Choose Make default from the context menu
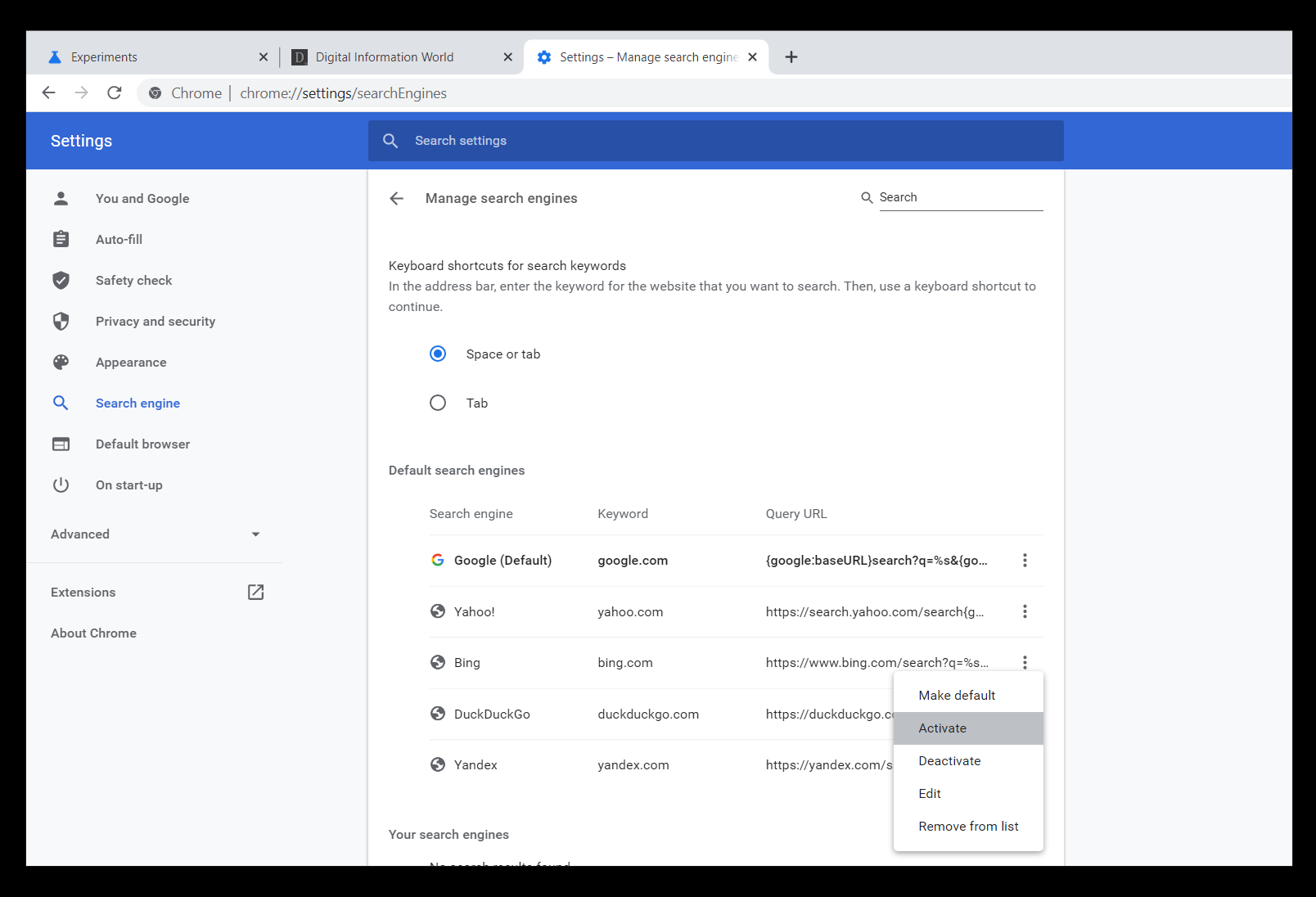This screenshot has width=1316, height=897. (968, 695)
